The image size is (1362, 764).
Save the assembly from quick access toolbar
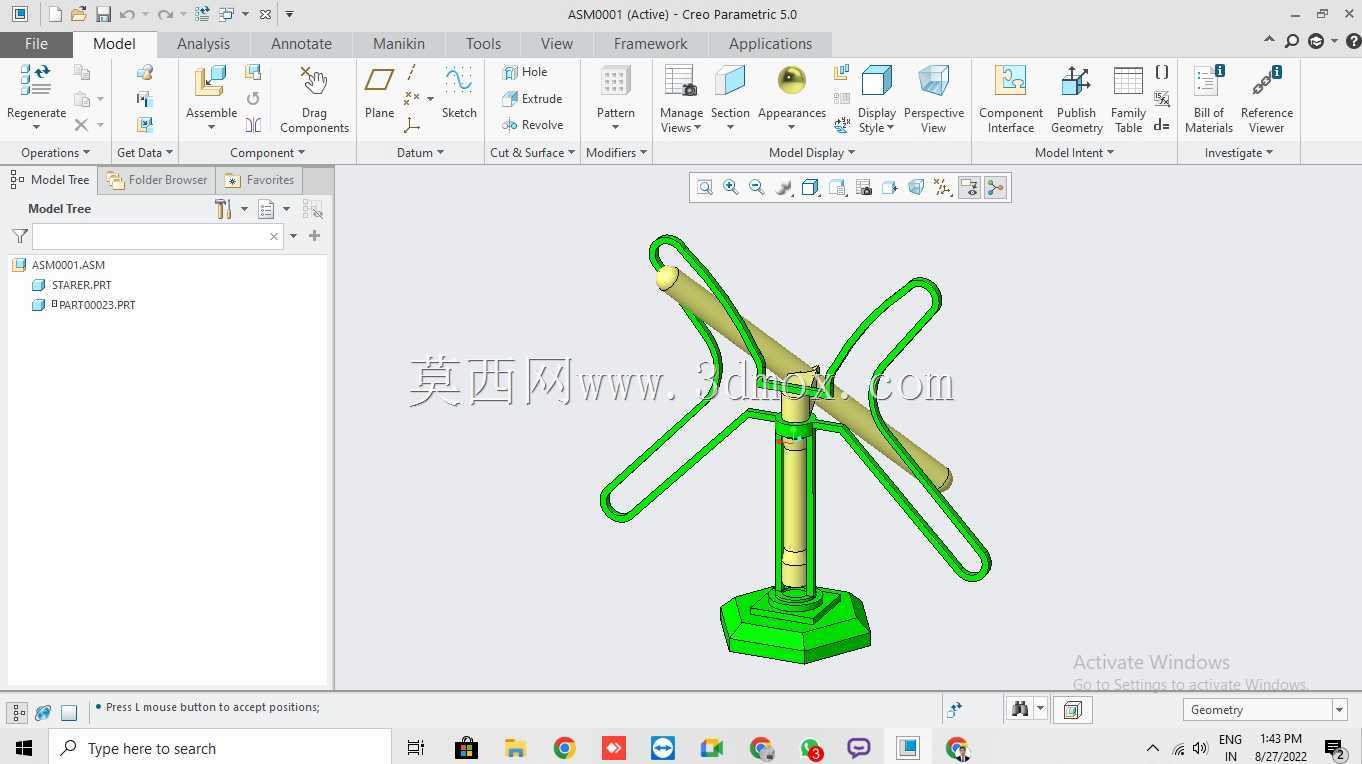[x=103, y=15]
